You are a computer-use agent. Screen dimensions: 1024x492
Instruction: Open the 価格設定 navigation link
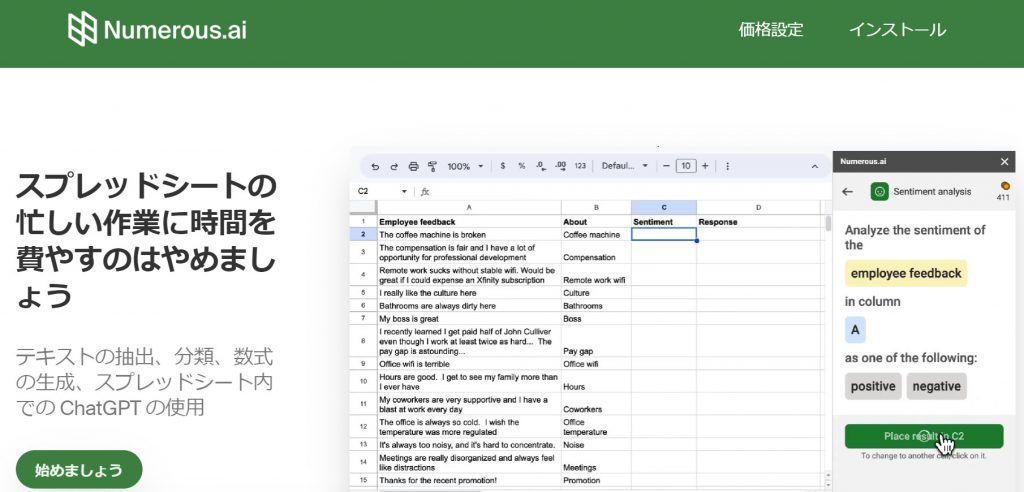(770, 30)
